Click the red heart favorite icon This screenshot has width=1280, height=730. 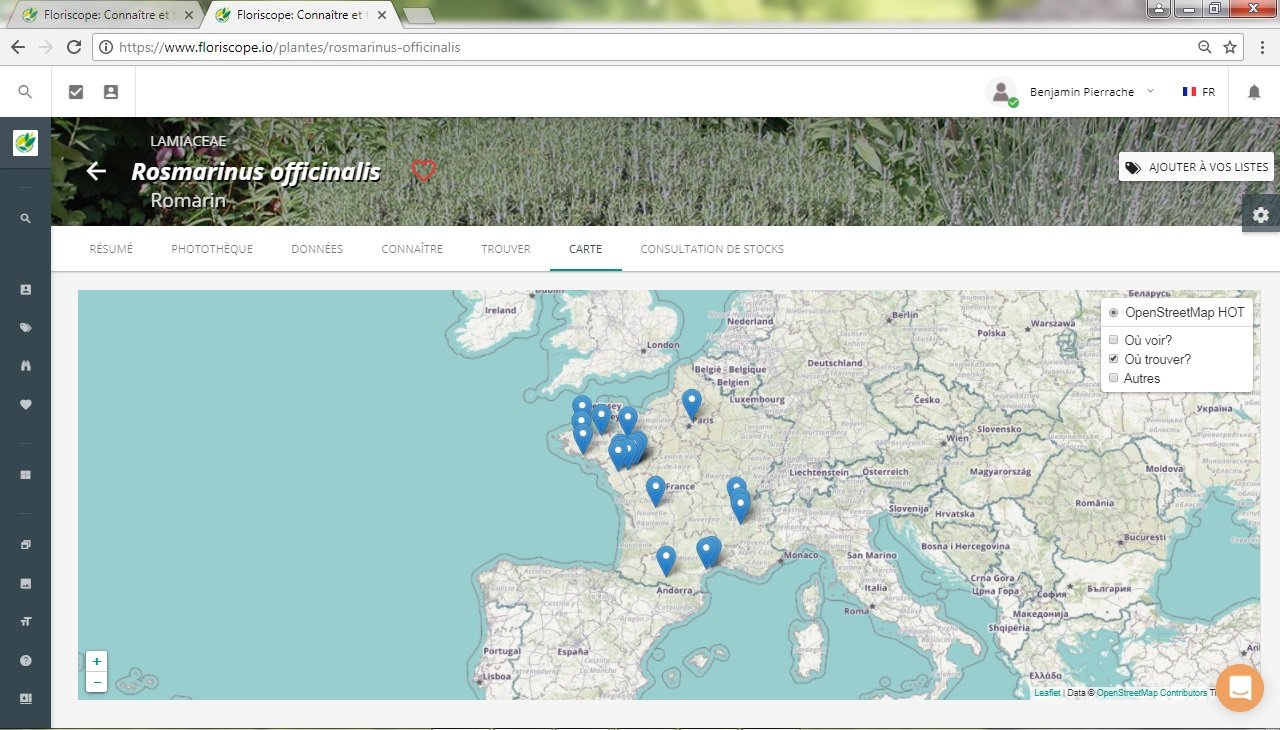(x=424, y=171)
